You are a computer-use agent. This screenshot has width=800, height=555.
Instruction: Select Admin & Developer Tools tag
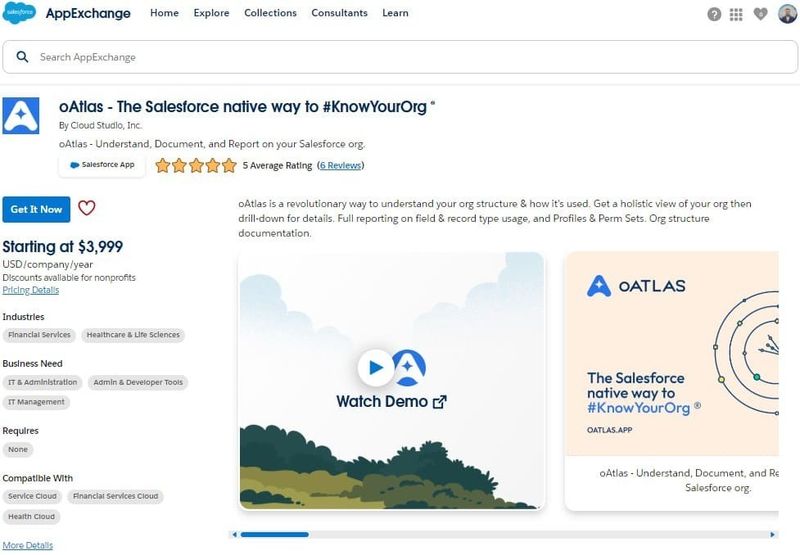[x=138, y=382]
